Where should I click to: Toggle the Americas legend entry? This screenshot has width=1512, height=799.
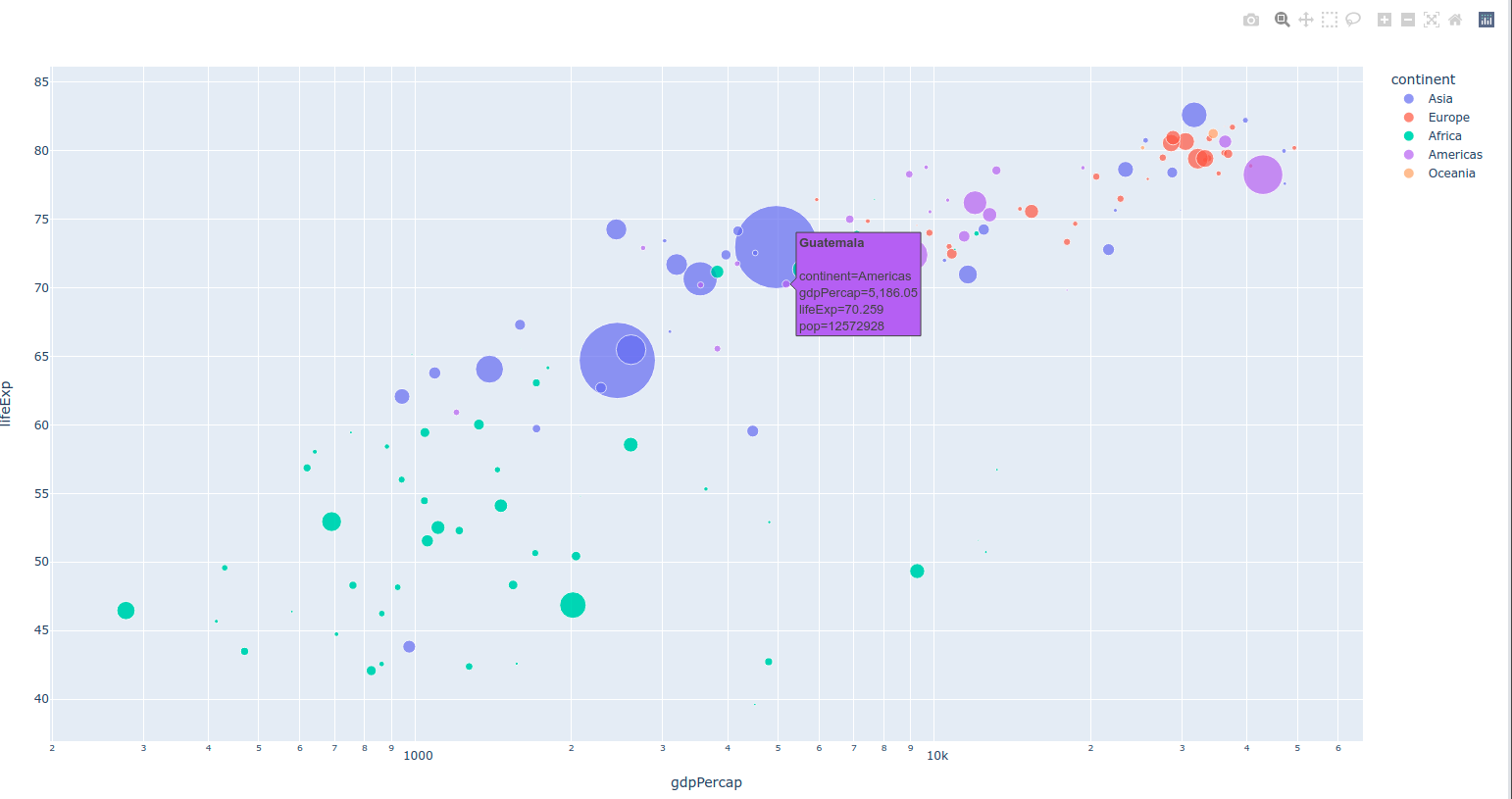coord(1455,154)
